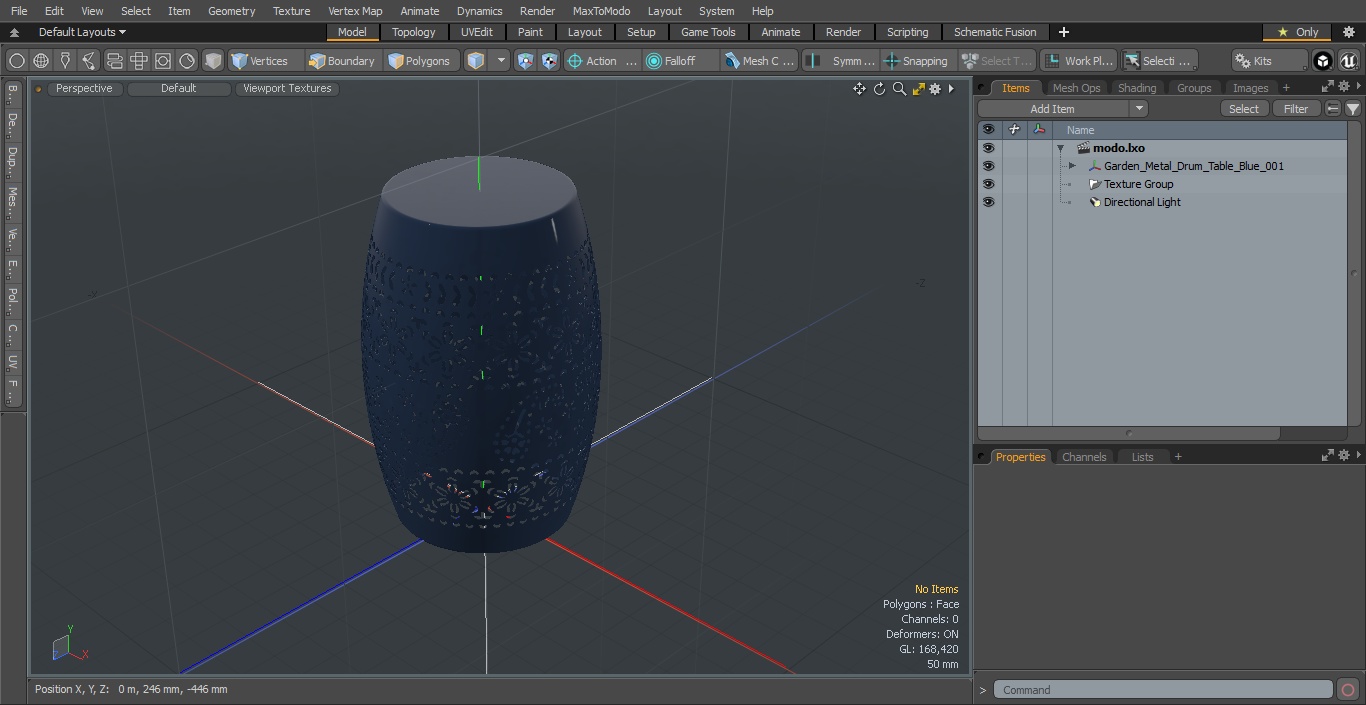Open the Geometry menu
This screenshot has height=705, width=1366.
pyautogui.click(x=231, y=11)
